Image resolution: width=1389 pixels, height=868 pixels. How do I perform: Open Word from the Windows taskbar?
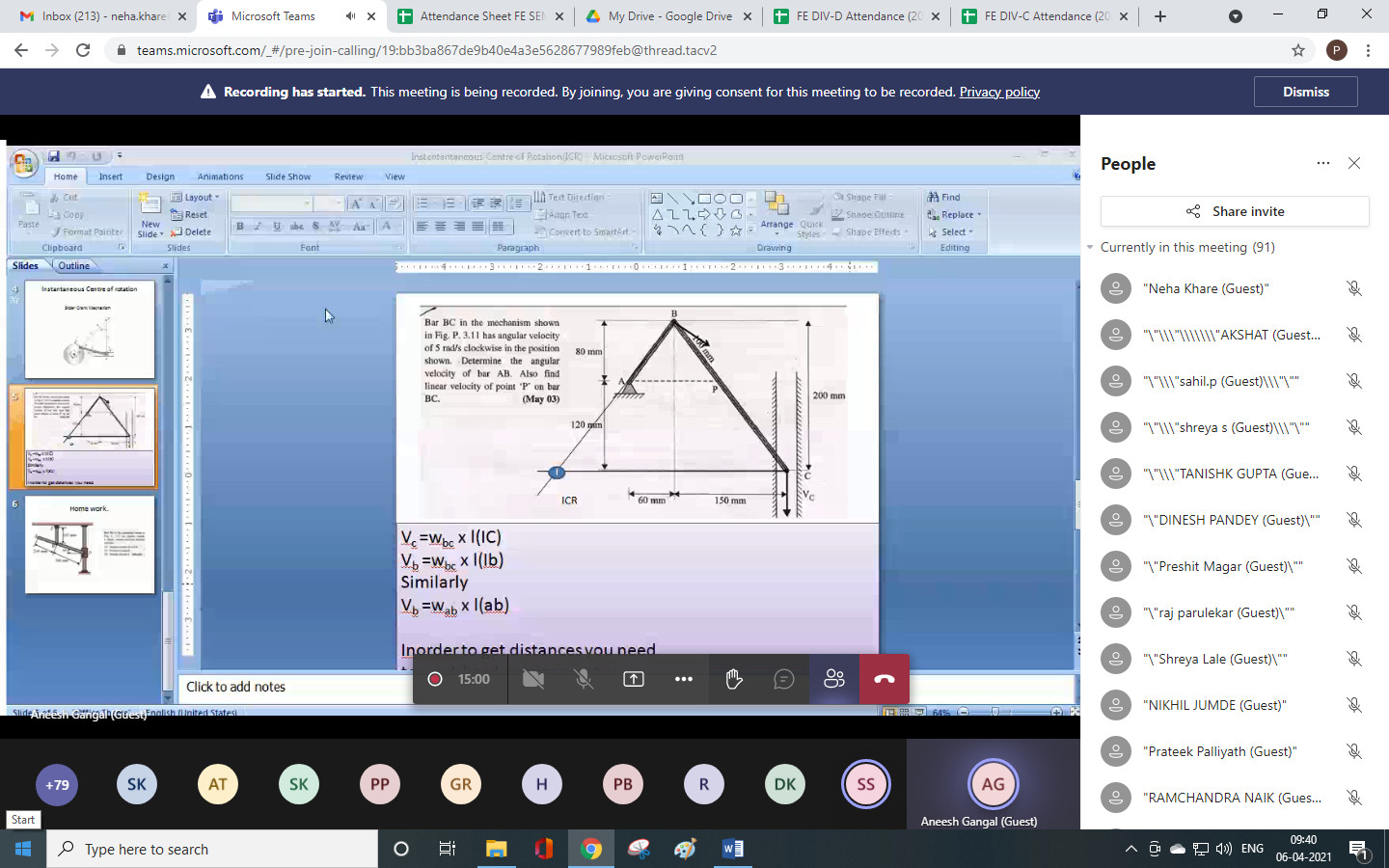tap(733, 849)
